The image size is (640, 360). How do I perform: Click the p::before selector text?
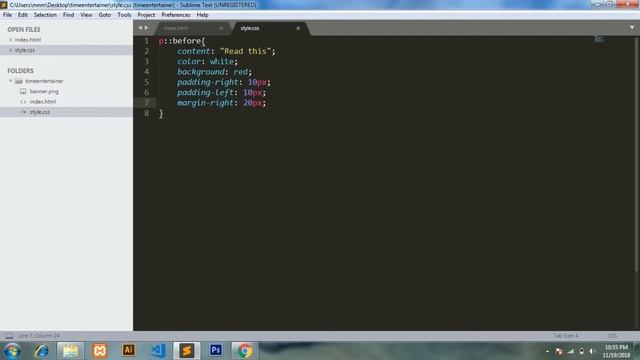(180, 41)
